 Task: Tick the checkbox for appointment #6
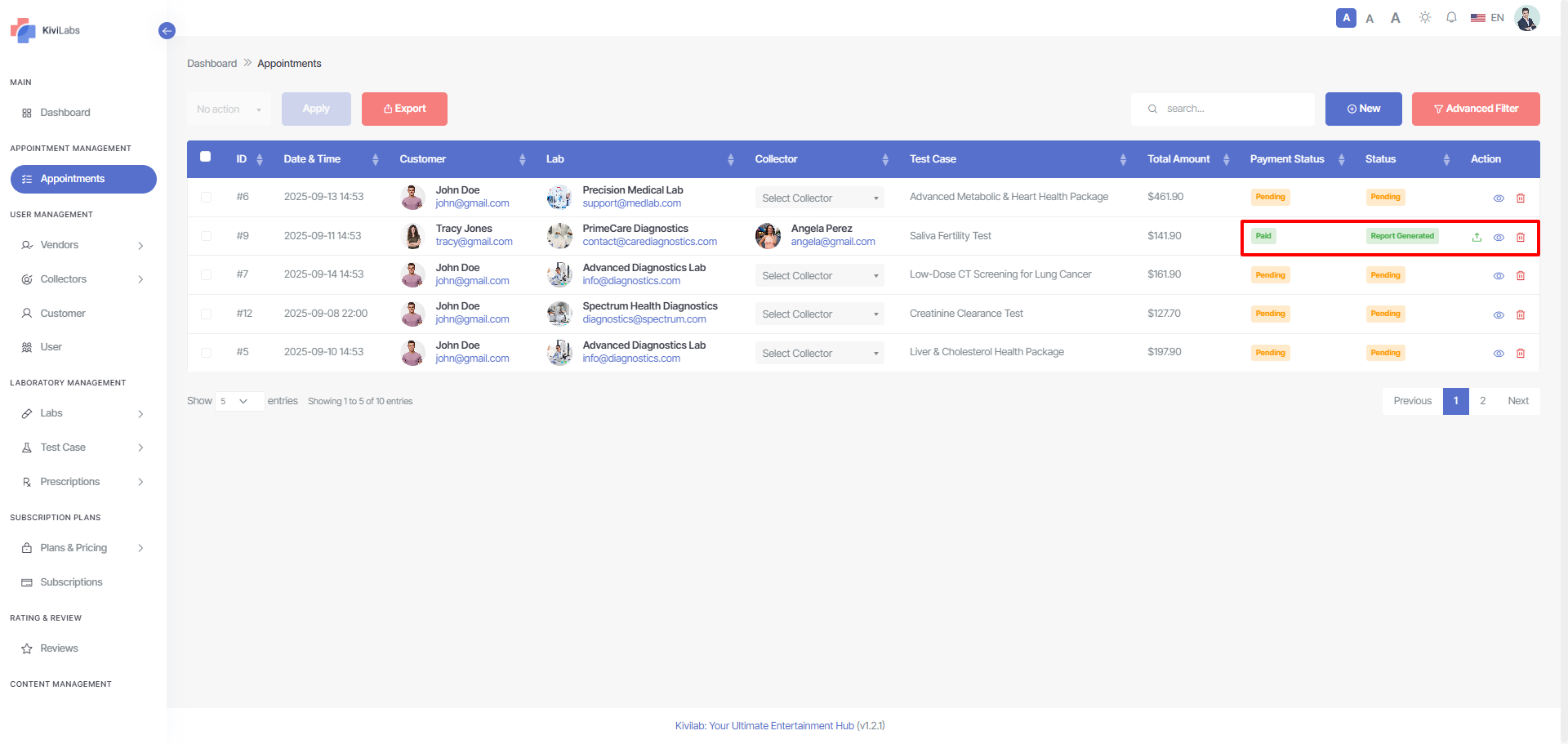pyautogui.click(x=206, y=197)
